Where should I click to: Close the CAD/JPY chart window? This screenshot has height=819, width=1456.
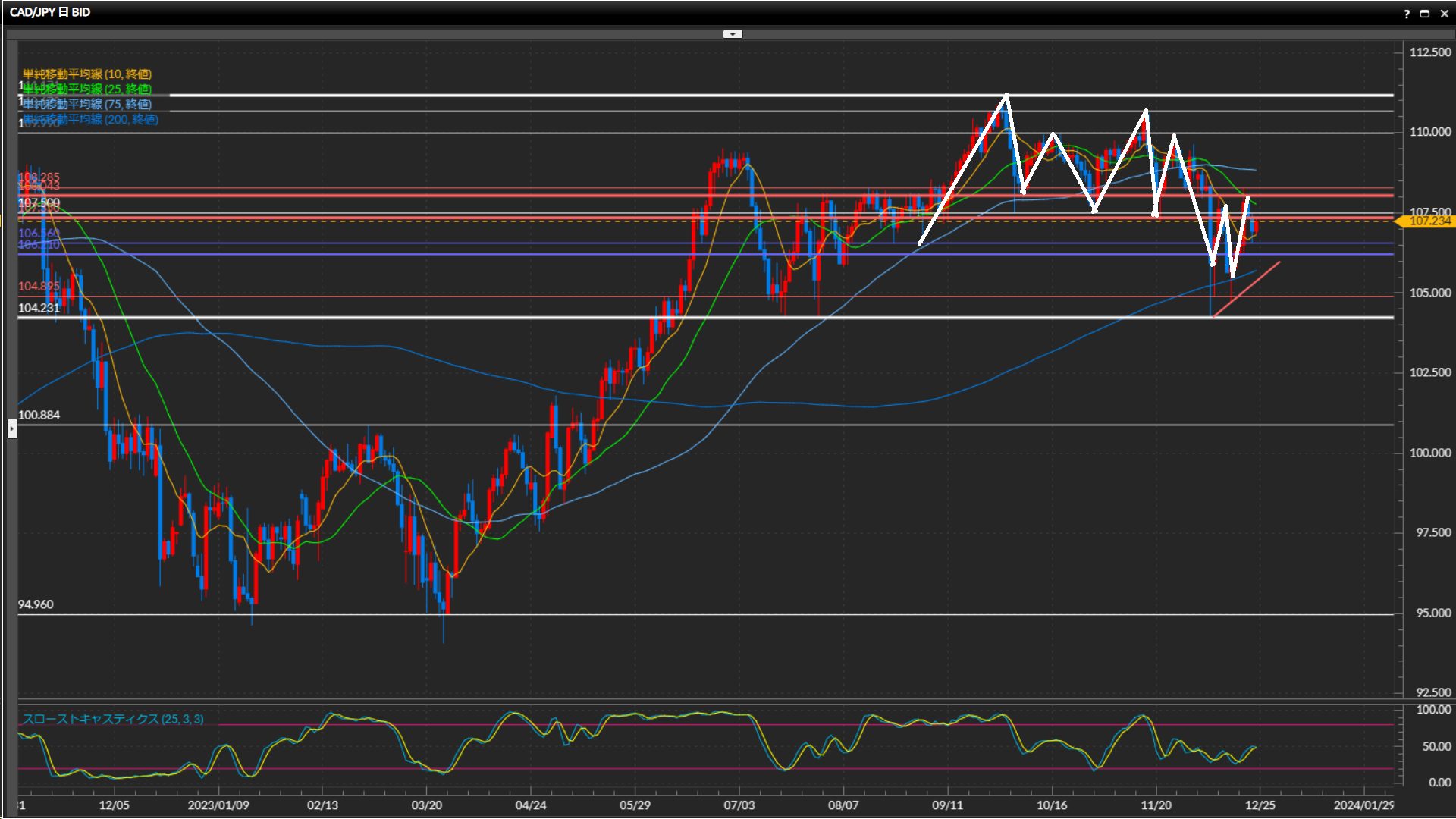1444,13
